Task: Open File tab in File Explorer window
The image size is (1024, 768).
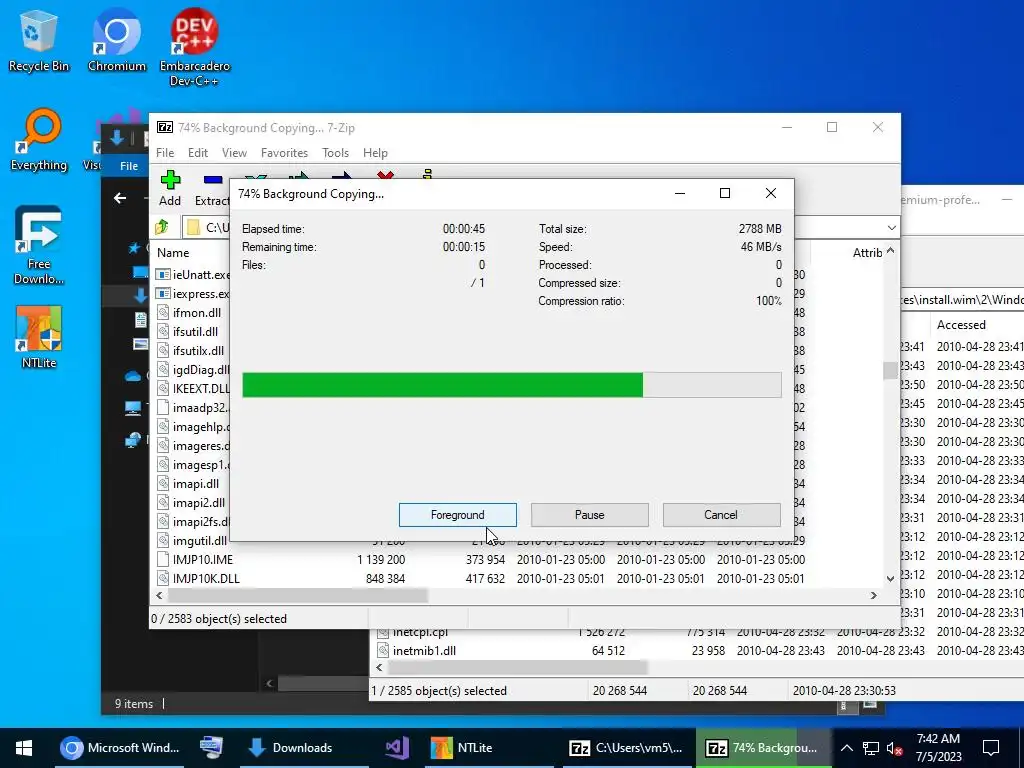Action: (129, 166)
